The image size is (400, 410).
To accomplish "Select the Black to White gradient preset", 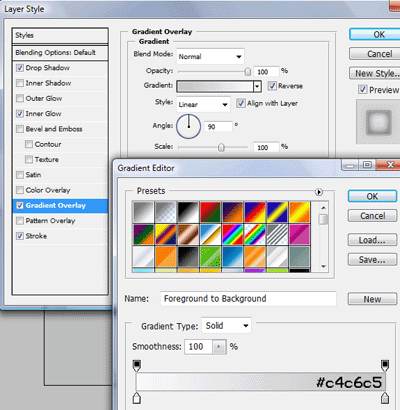I will point(188,212).
